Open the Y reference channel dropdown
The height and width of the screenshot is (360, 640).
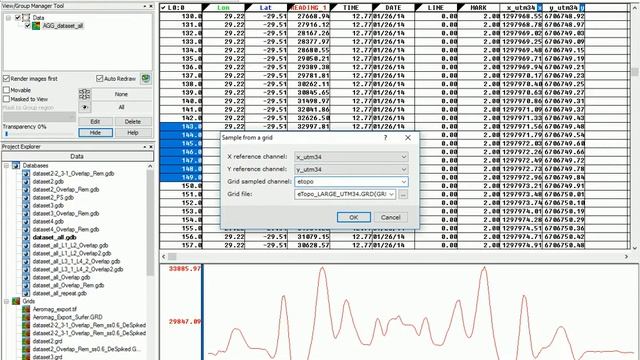click(x=403, y=169)
